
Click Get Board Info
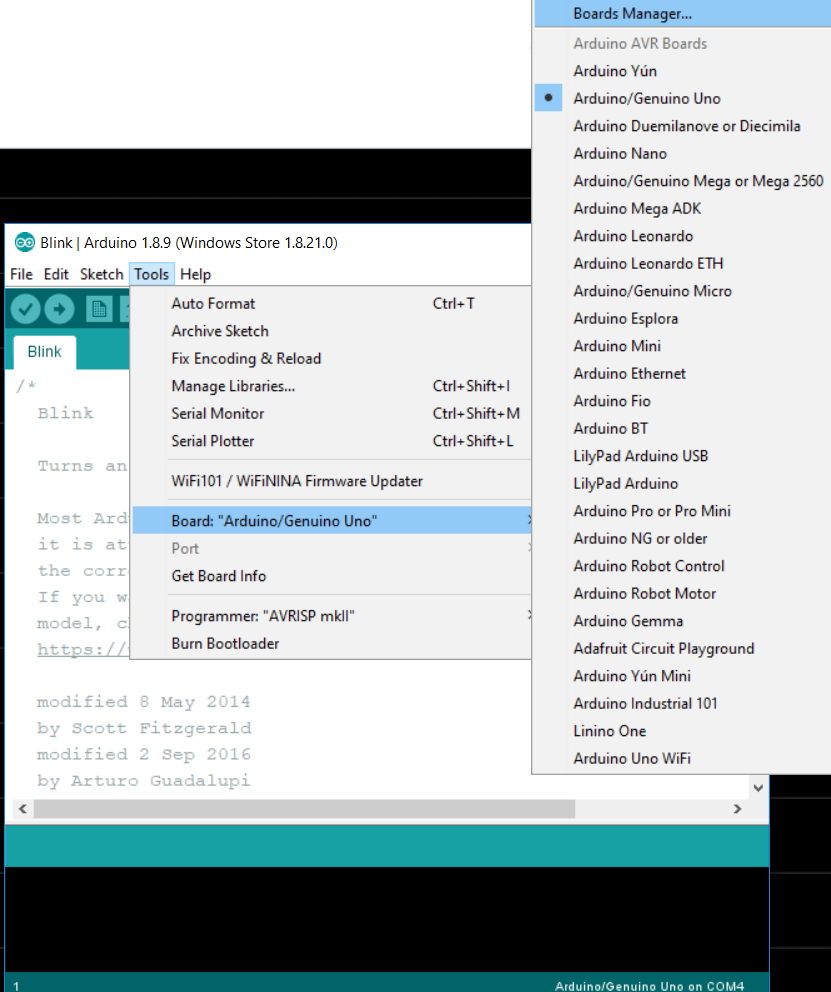331,576
